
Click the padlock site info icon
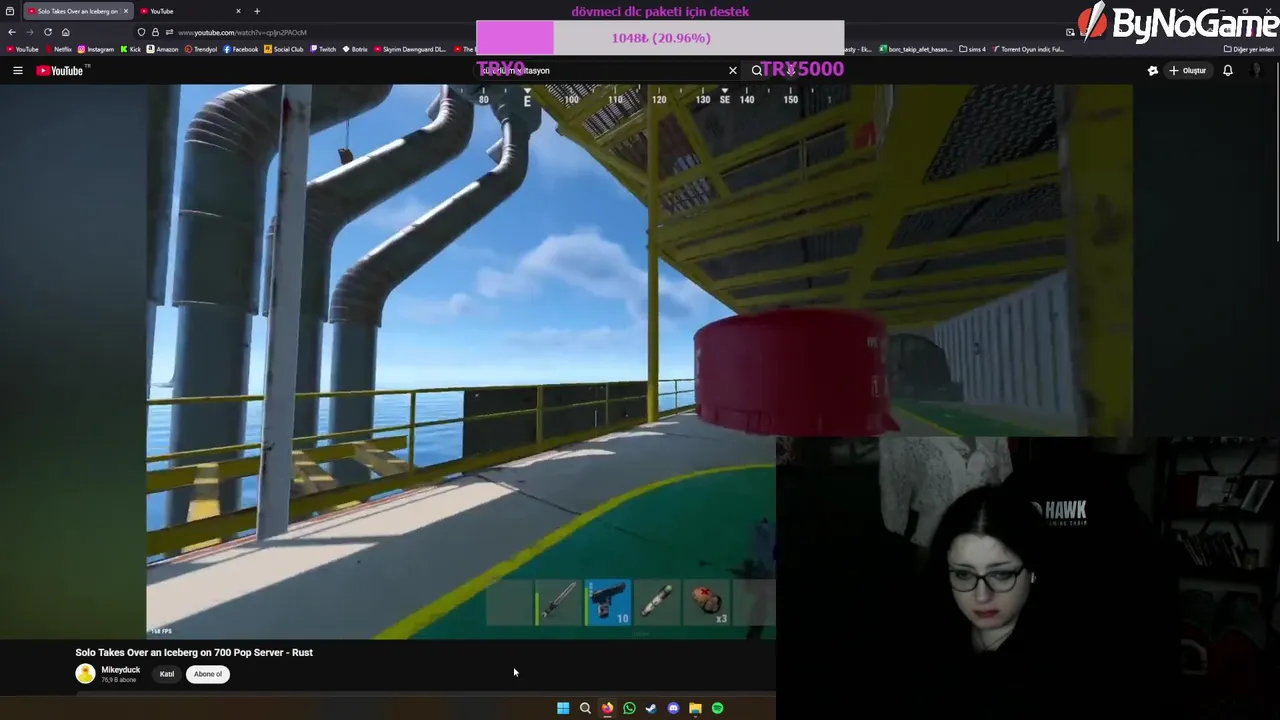[155, 32]
